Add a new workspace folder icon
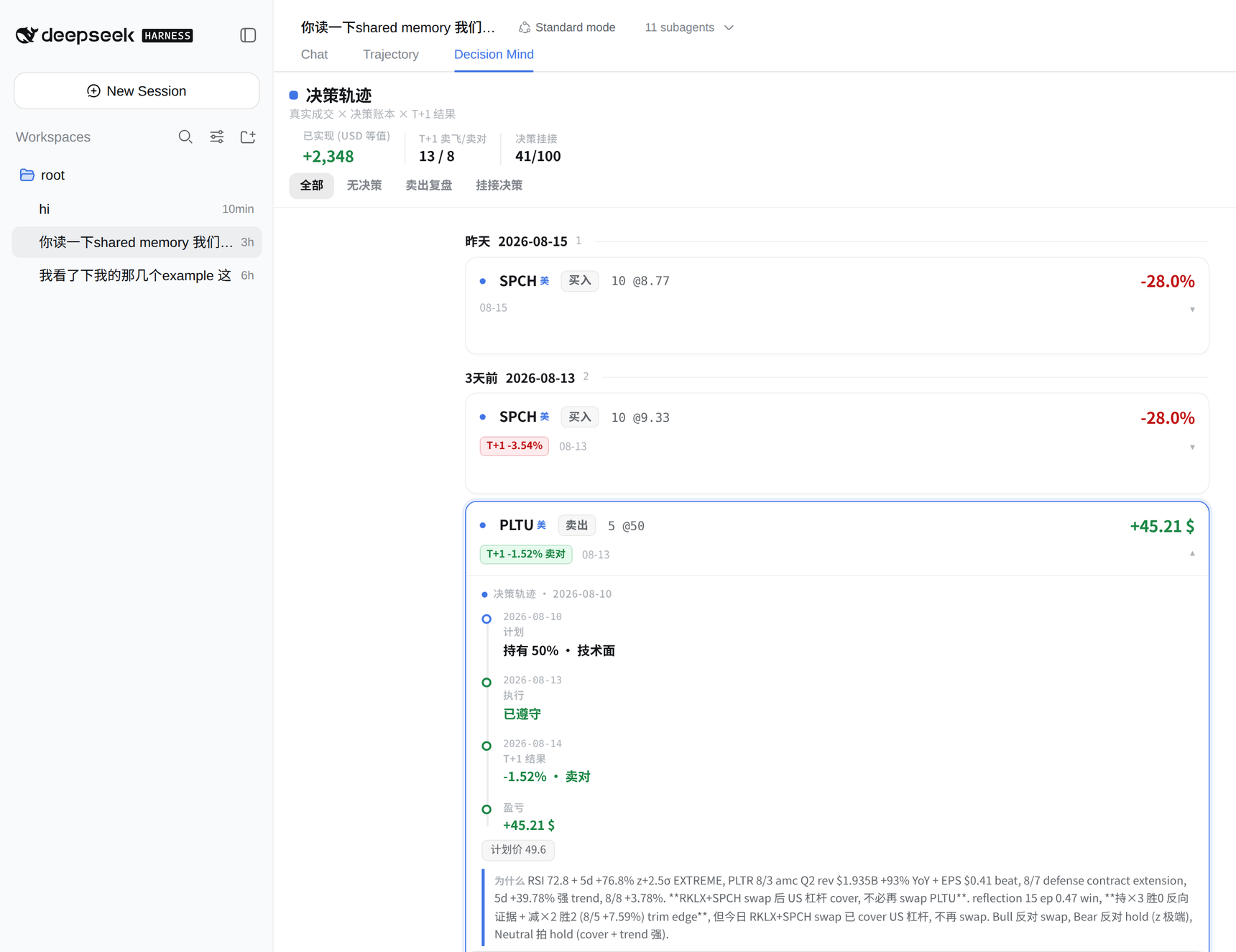 click(x=248, y=137)
